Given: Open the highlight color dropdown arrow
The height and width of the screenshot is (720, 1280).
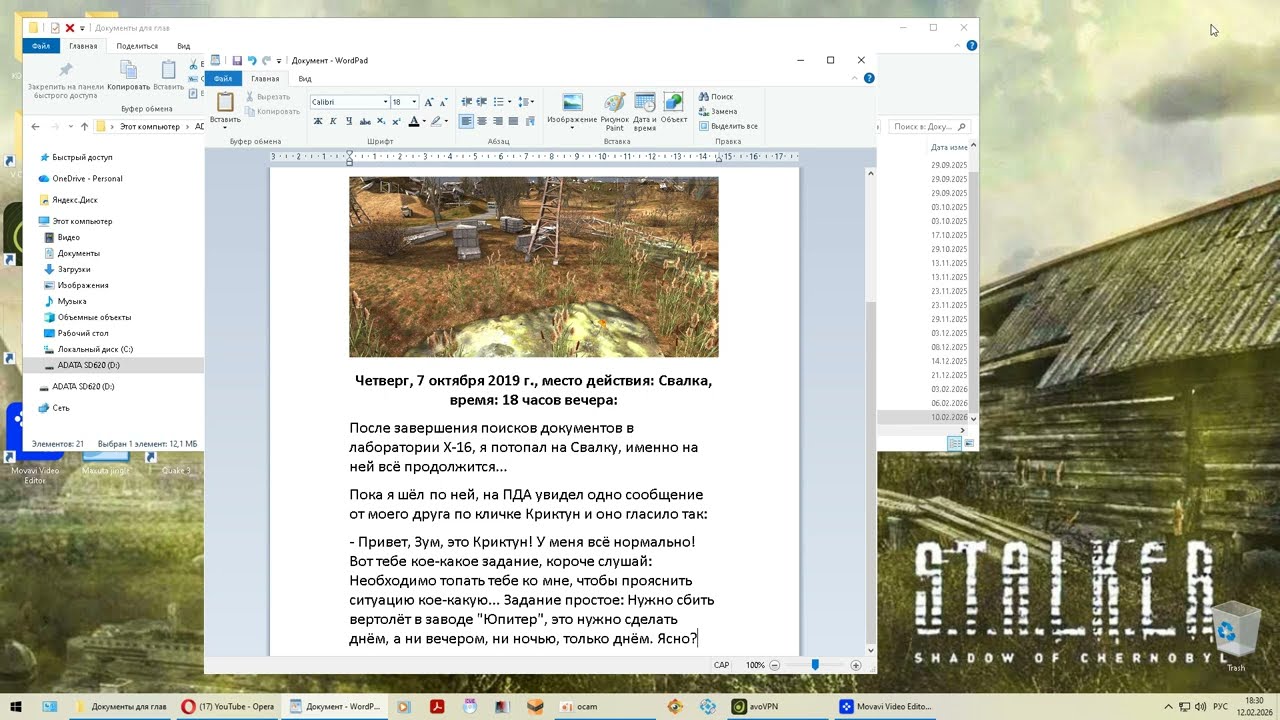Looking at the screenshot, I should point(447,121).
